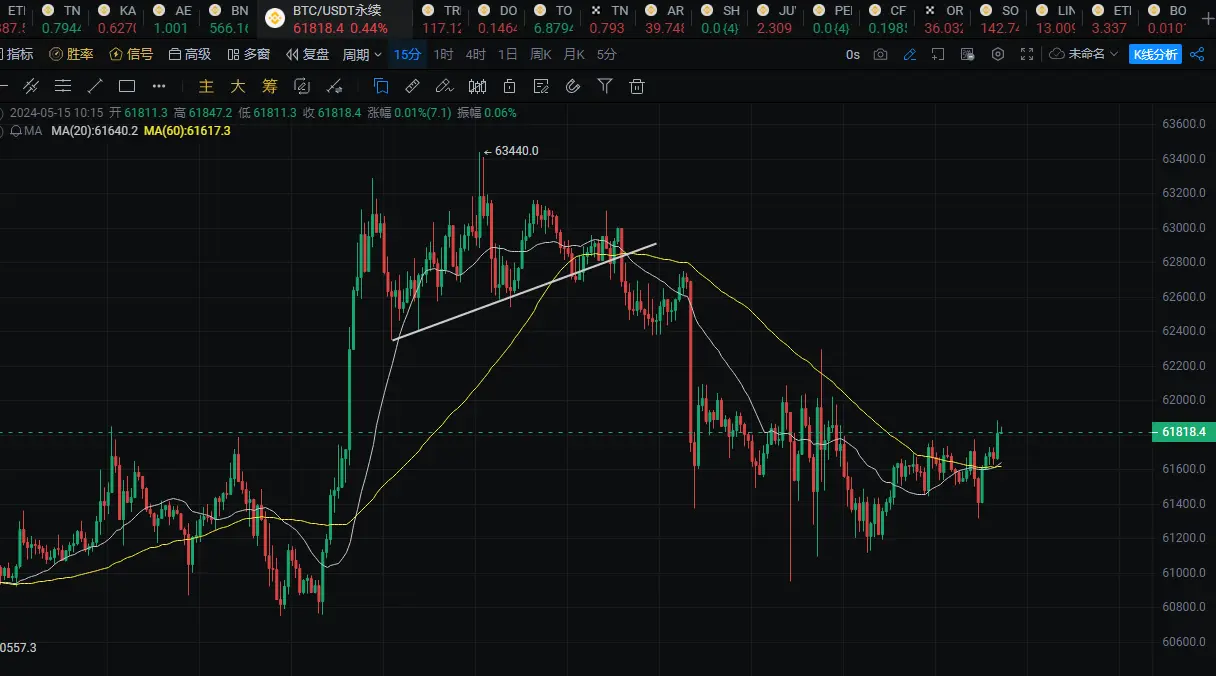Select the white trend line on chart
Screen dimensions: 1216x676
tap(524, 292)
